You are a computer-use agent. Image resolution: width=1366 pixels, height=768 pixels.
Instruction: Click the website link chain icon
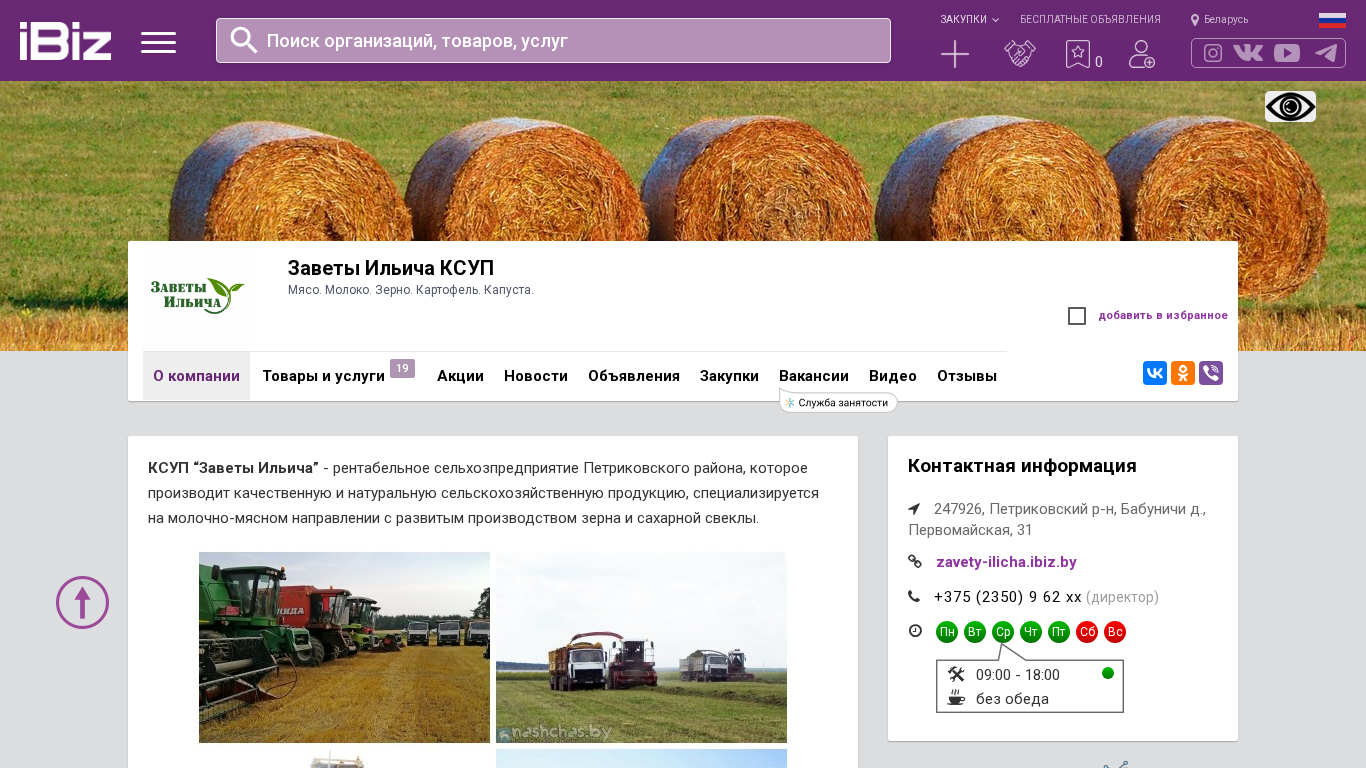tap(915, 562)
